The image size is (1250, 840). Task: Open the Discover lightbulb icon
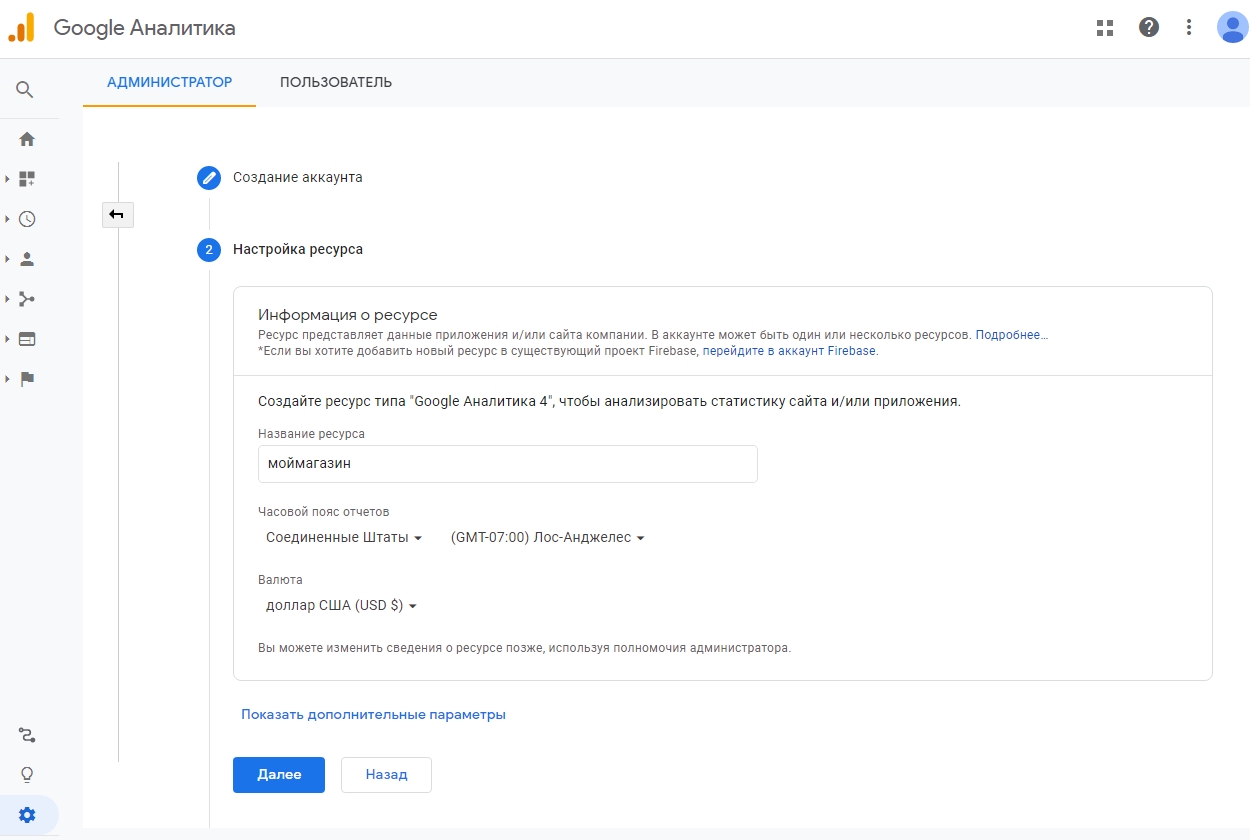click(x=27, y=774)
